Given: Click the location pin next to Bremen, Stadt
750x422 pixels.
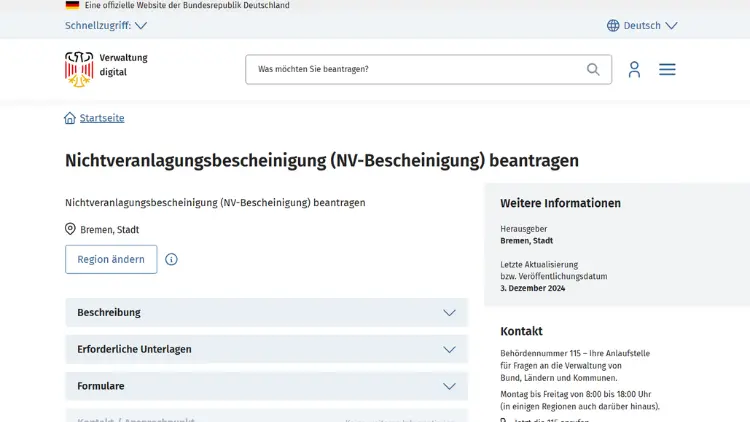Looking at the screenshot, I should pyautogui.click(x=70, y=229).
